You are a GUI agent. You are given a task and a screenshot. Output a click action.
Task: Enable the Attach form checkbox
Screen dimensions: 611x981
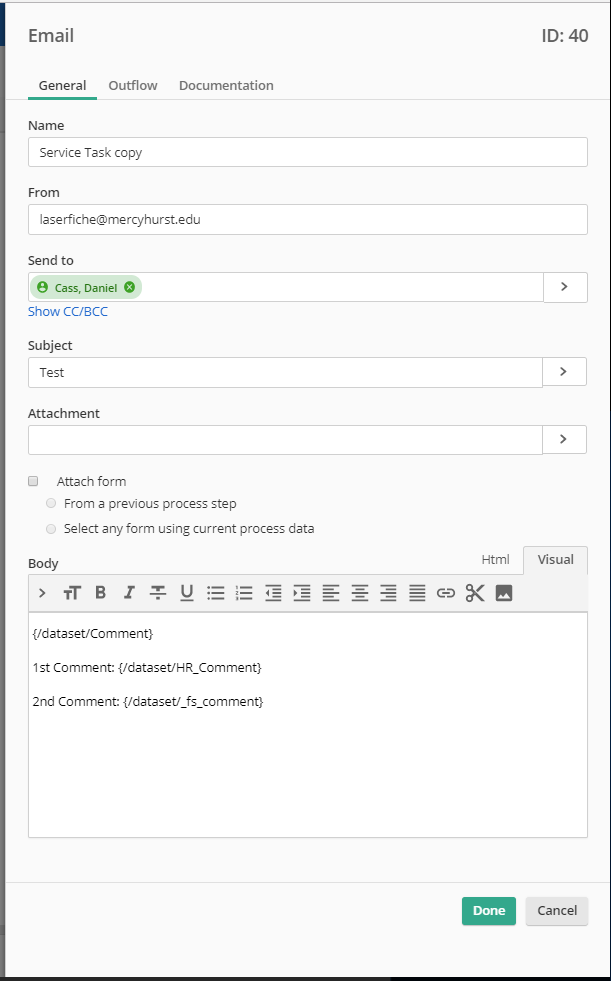tap(33, 481)
